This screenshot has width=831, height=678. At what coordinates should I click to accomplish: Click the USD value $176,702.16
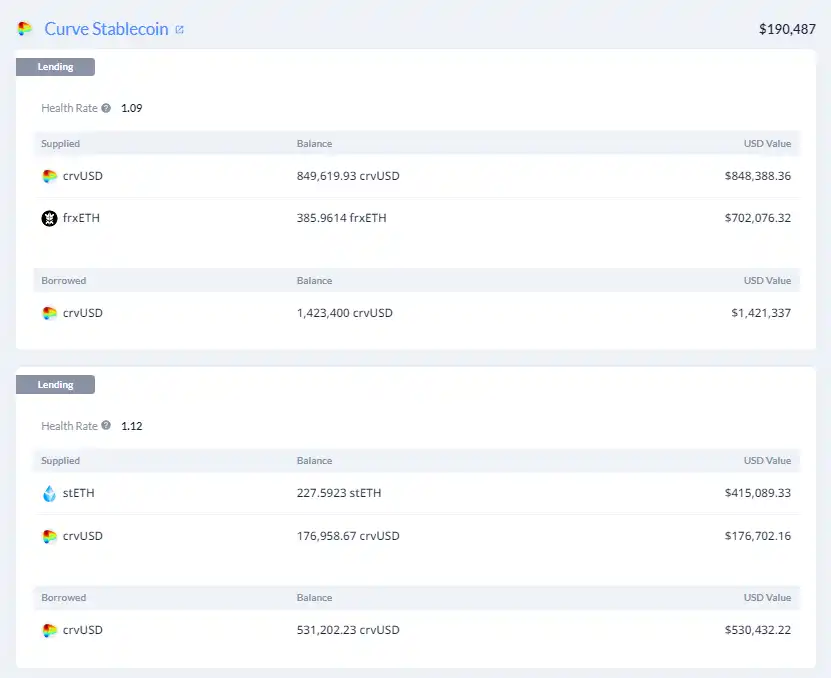[x=757, y=536]
